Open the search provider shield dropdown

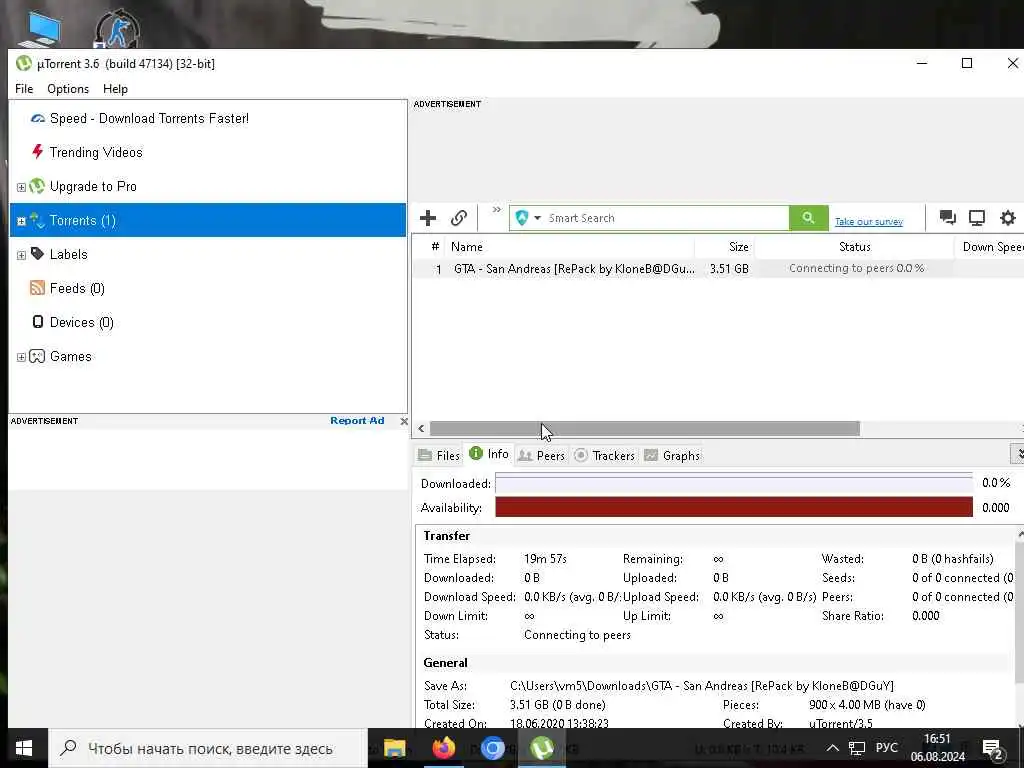528,217
